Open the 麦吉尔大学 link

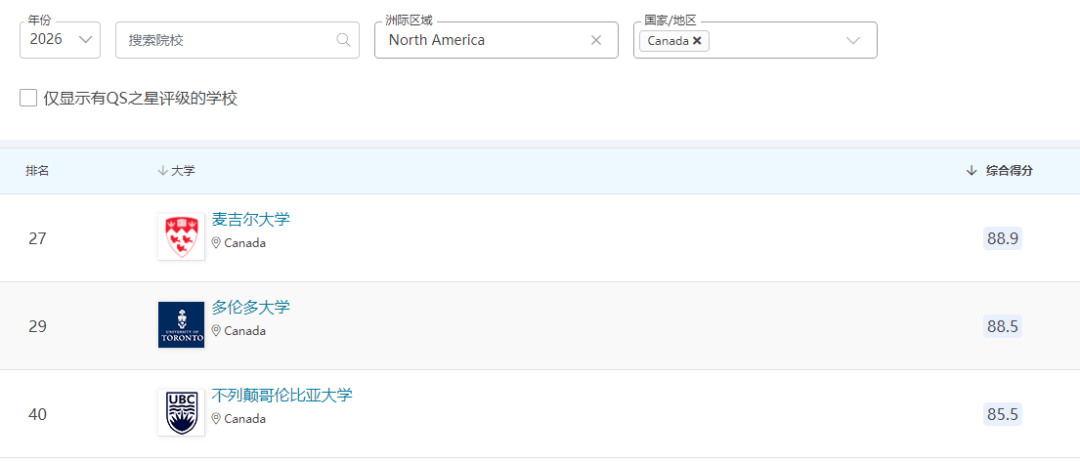click(x=251, y=220)
